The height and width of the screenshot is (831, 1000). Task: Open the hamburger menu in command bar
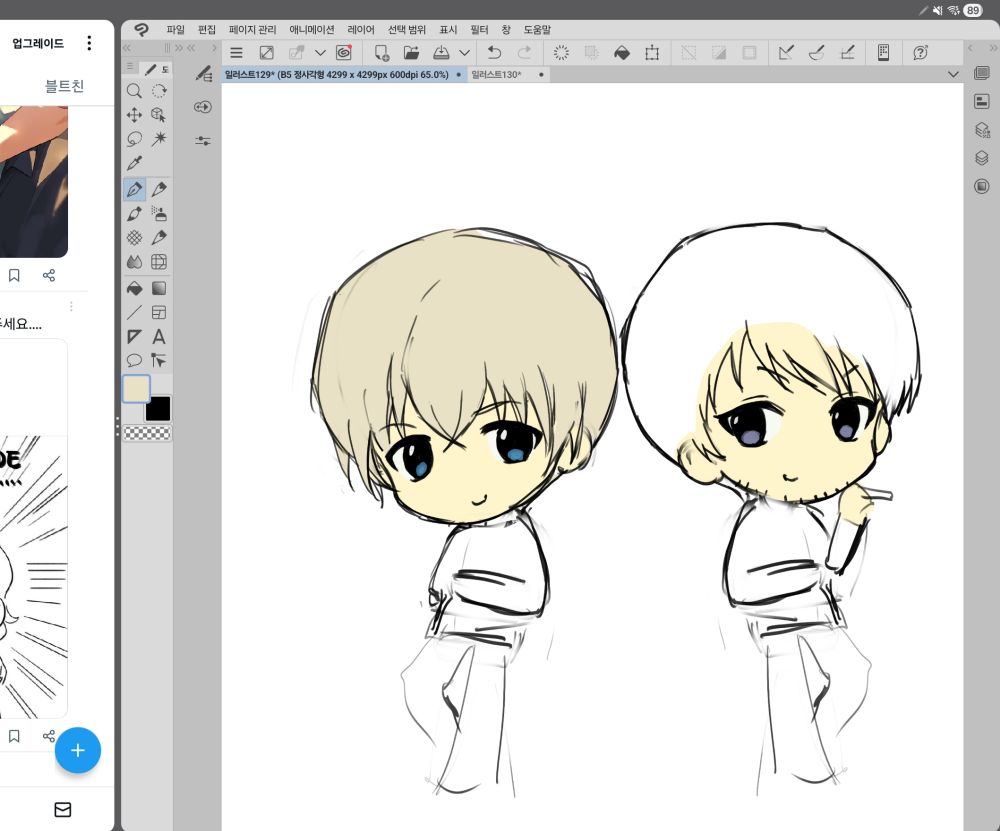click(236, 53)
